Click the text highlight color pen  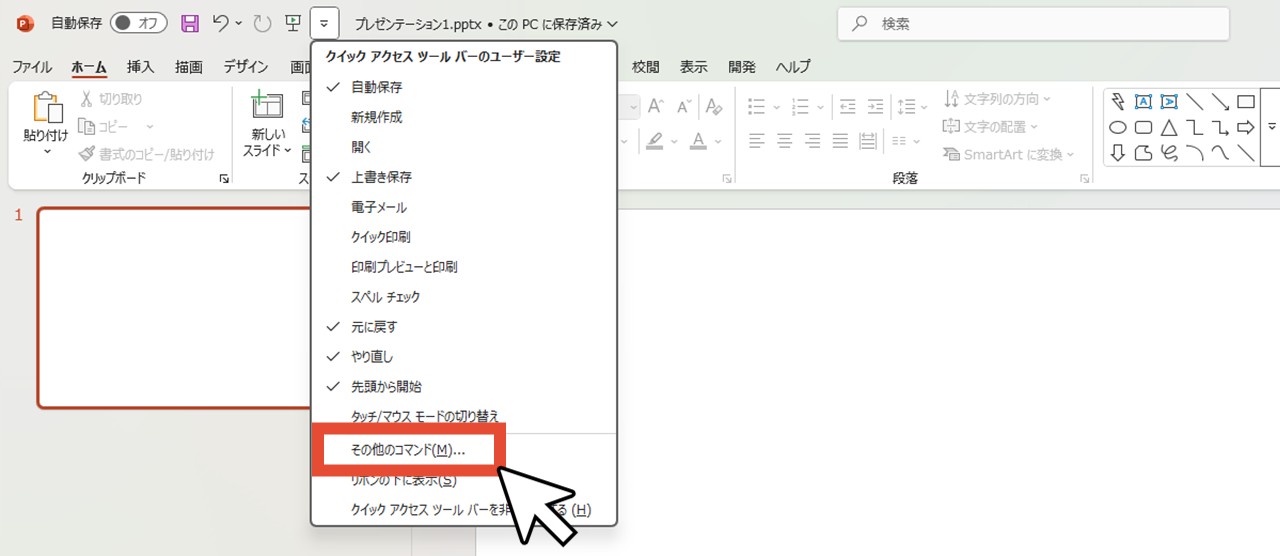(655, 140)
